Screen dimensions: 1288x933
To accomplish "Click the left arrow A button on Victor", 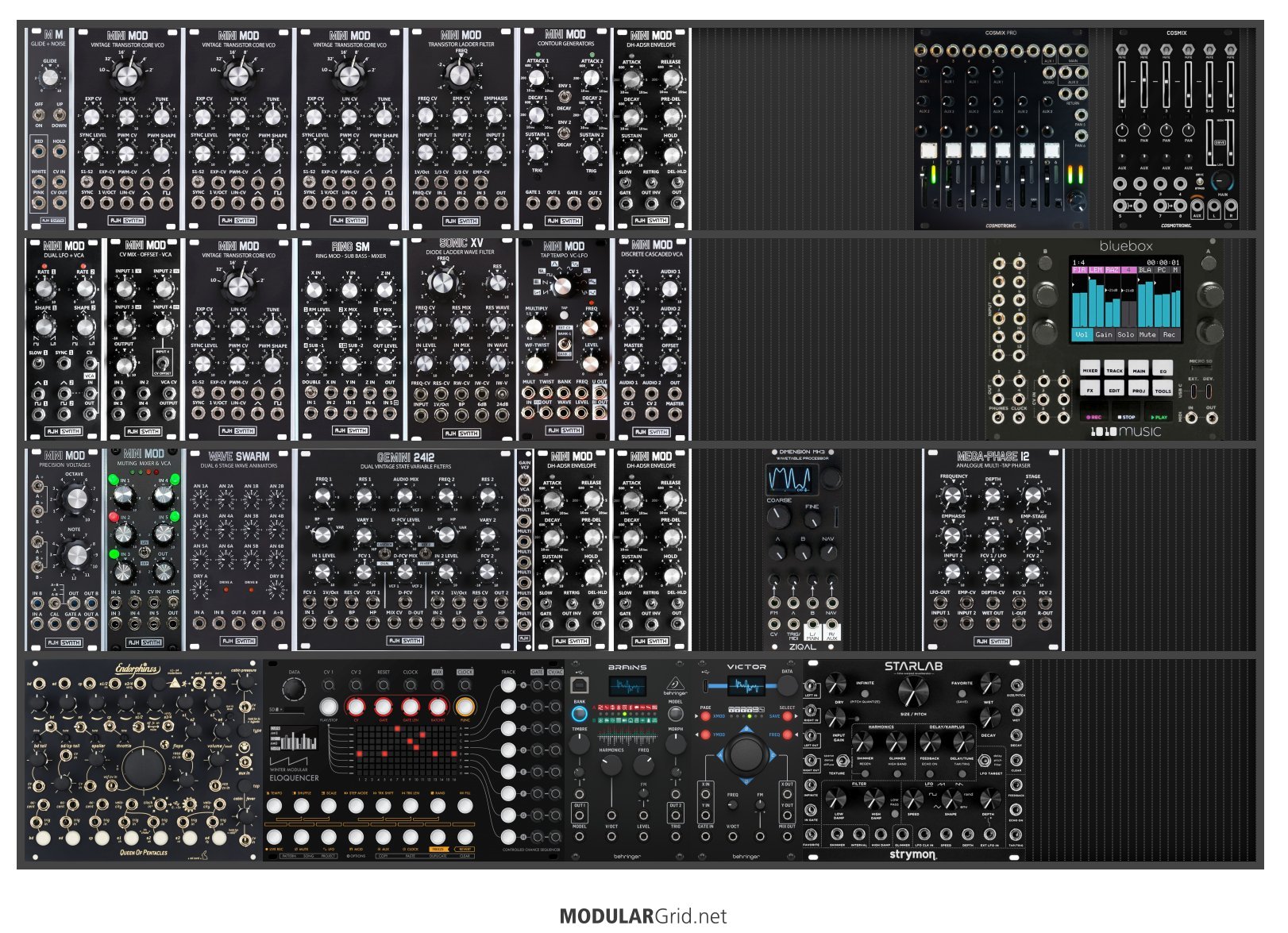I will tap(720, 755).
